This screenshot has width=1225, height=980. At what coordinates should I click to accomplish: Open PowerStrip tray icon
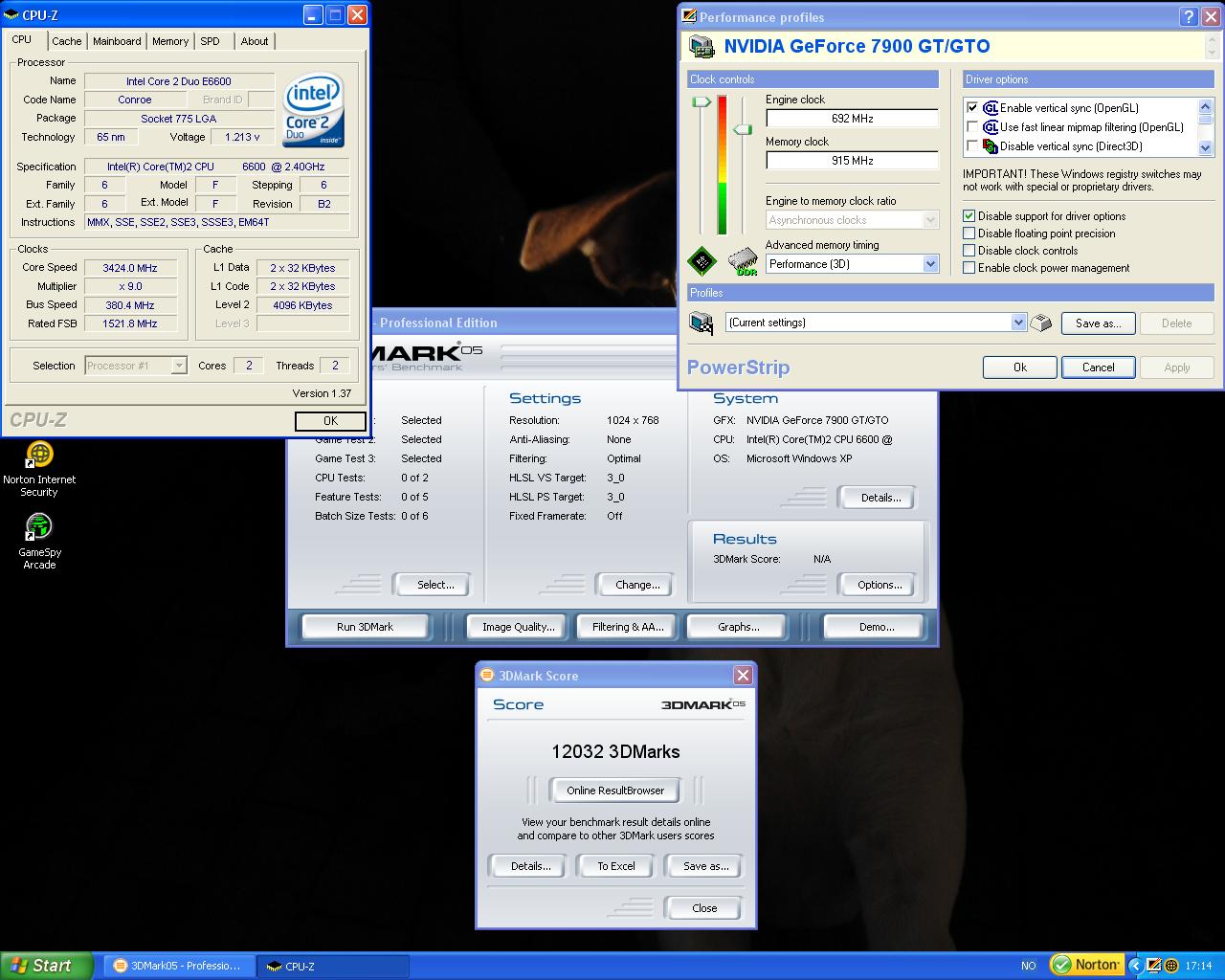[1153, 966]
